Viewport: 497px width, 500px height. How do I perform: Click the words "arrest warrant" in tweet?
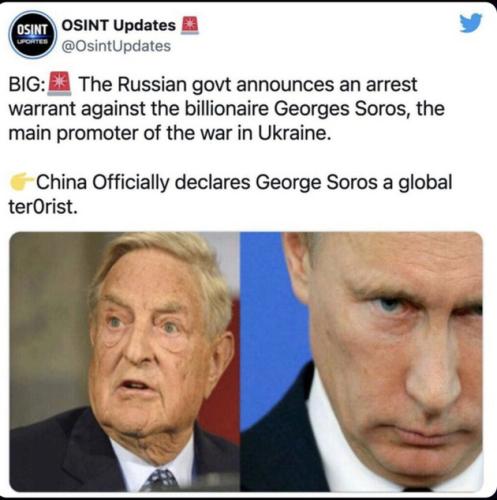coord(213,96)
